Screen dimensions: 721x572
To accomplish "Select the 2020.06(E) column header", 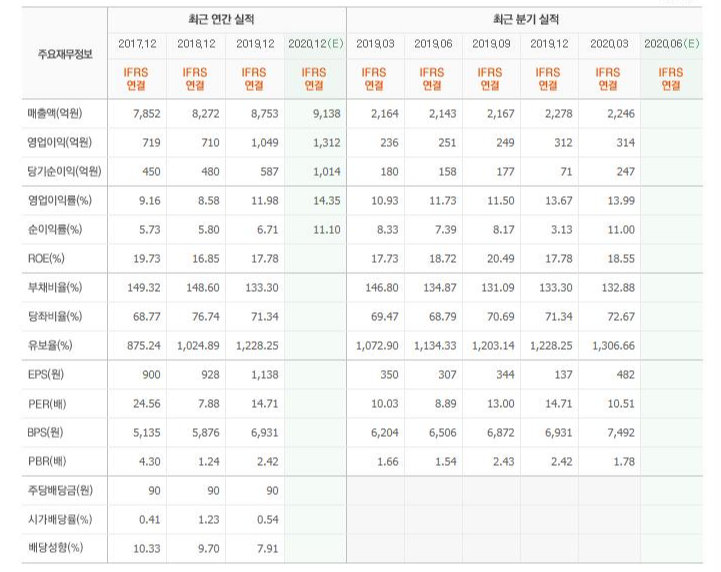I will (671, 44).
